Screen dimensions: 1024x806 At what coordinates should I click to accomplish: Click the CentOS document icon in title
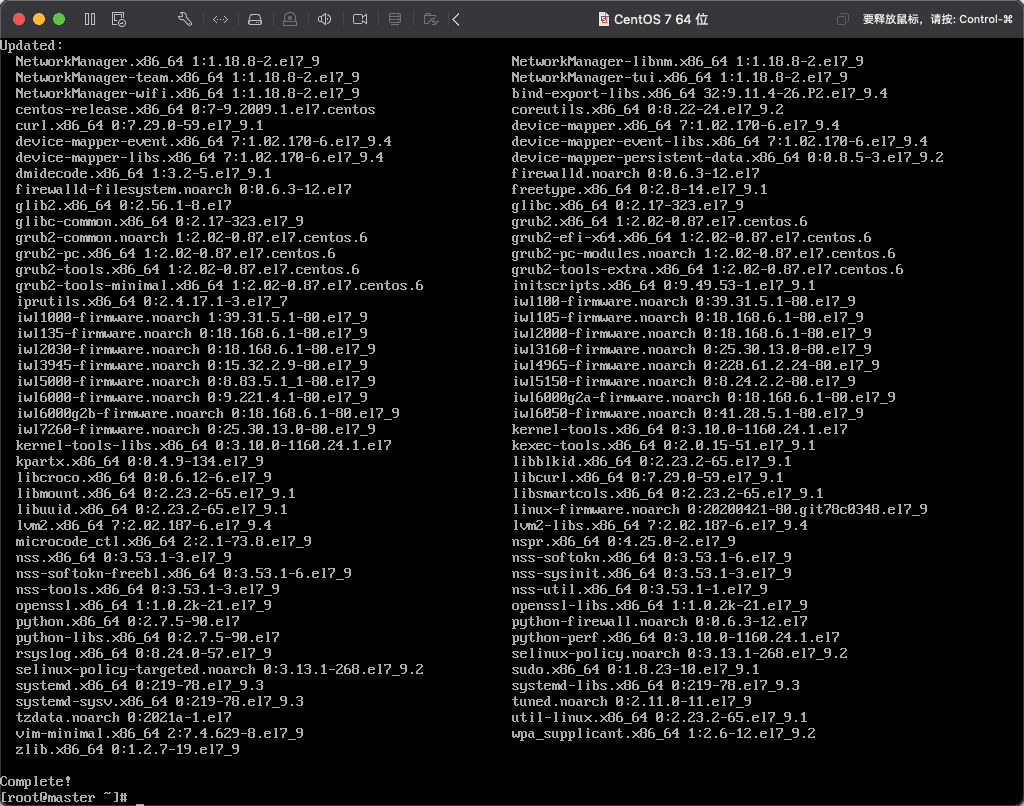coord(603,19)
